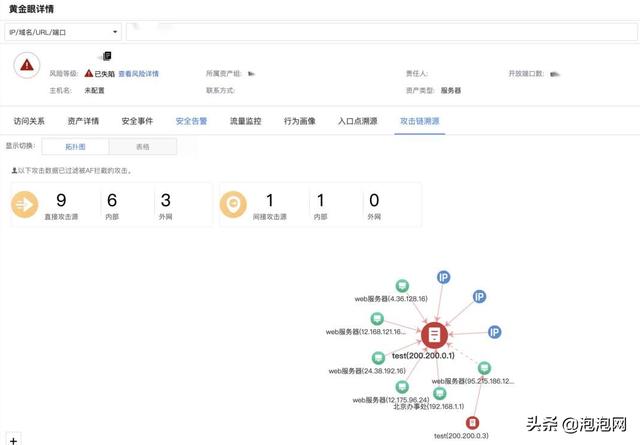This screenshot has width=640, height=445.
Task: Click the 1 内部 indirect attack count
Action: coord(321,200)
